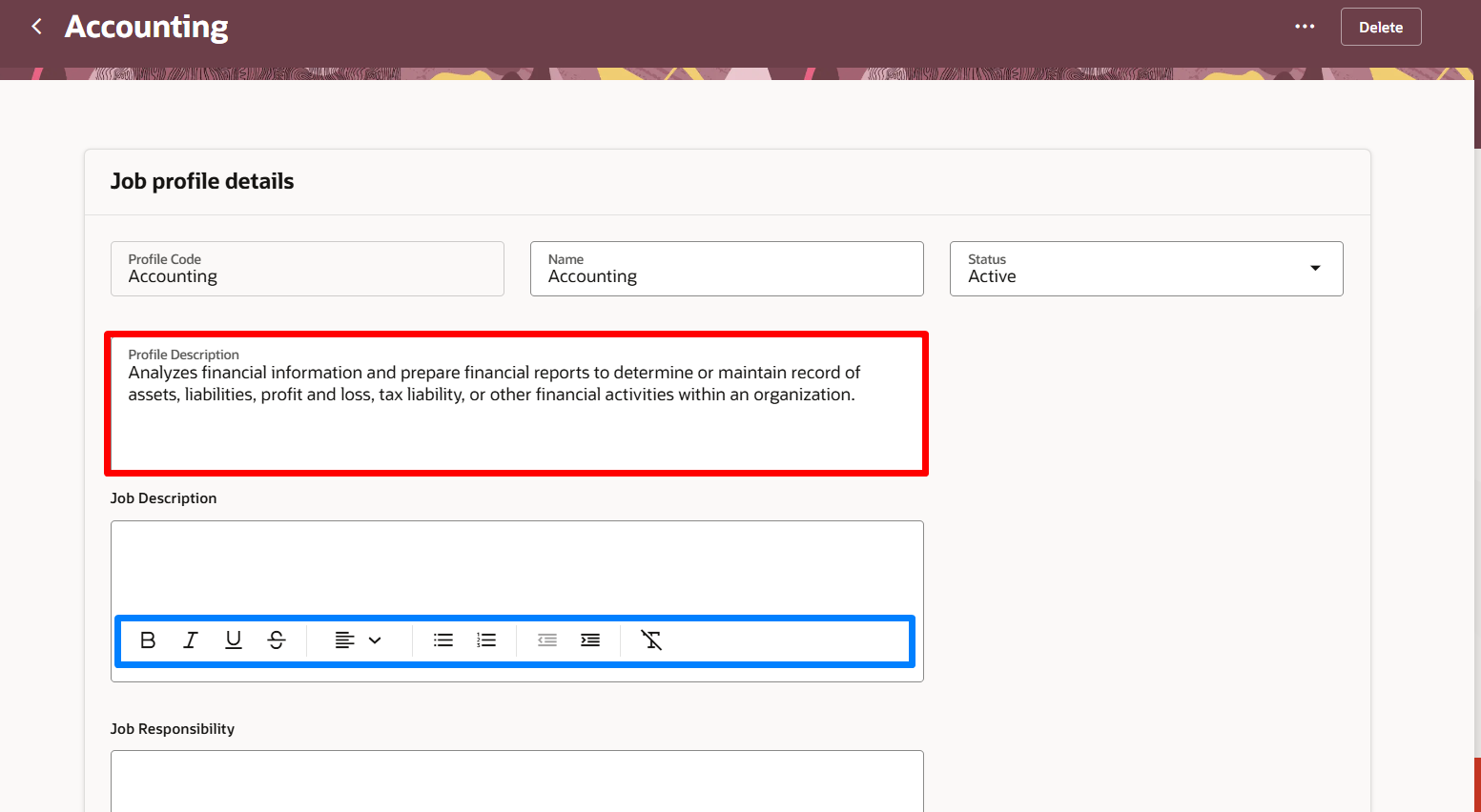The height and width of the screenshot is (812, 1481).
Task: Insert a numbered list
Action: (486, 640)
